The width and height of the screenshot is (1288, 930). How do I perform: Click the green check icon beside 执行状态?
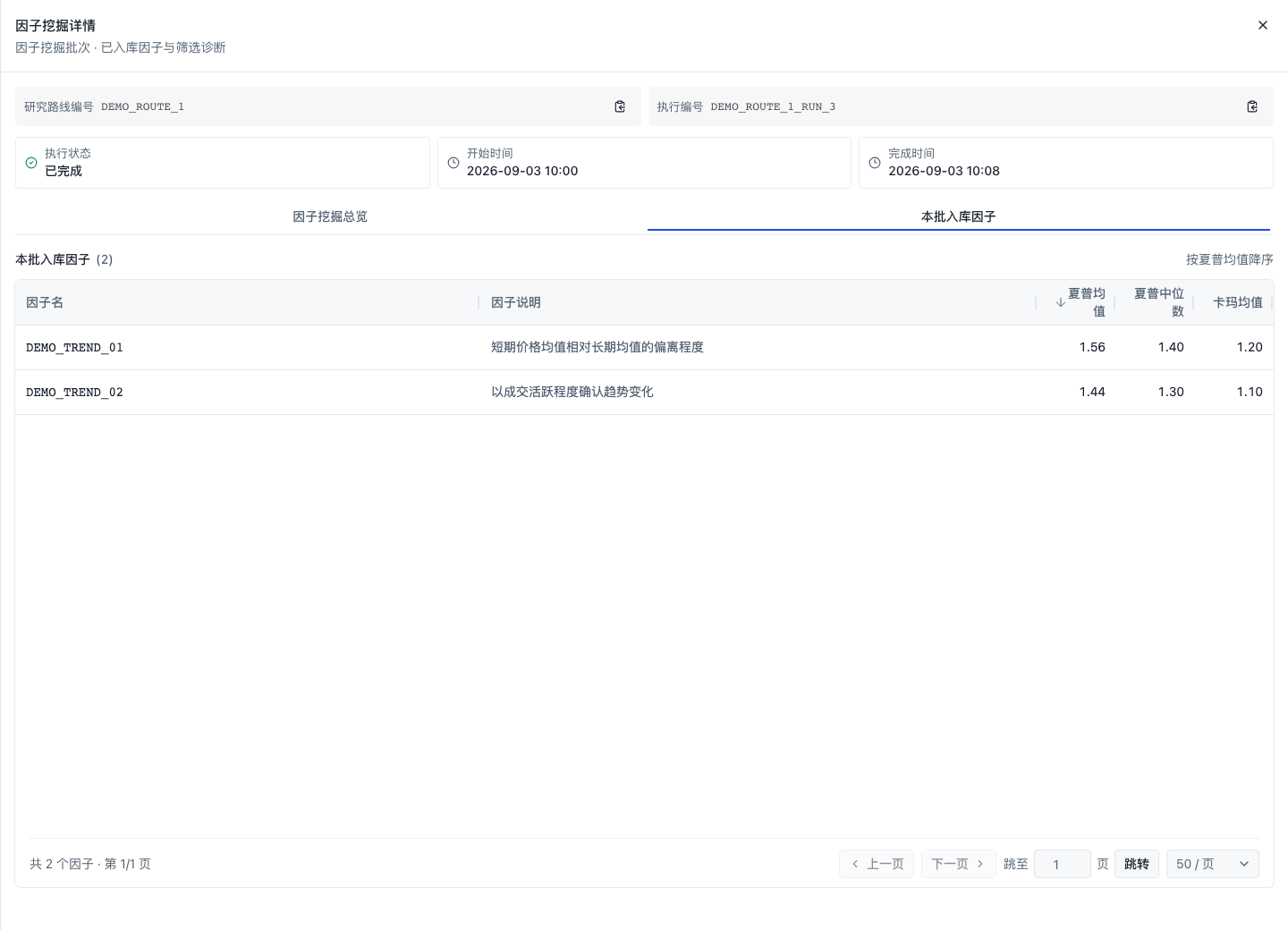(31, 163)
